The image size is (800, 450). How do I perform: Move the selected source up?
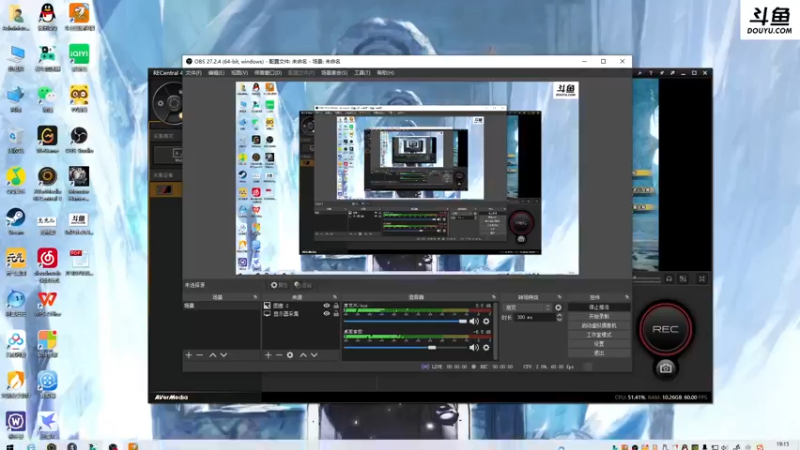click(303, 355)
